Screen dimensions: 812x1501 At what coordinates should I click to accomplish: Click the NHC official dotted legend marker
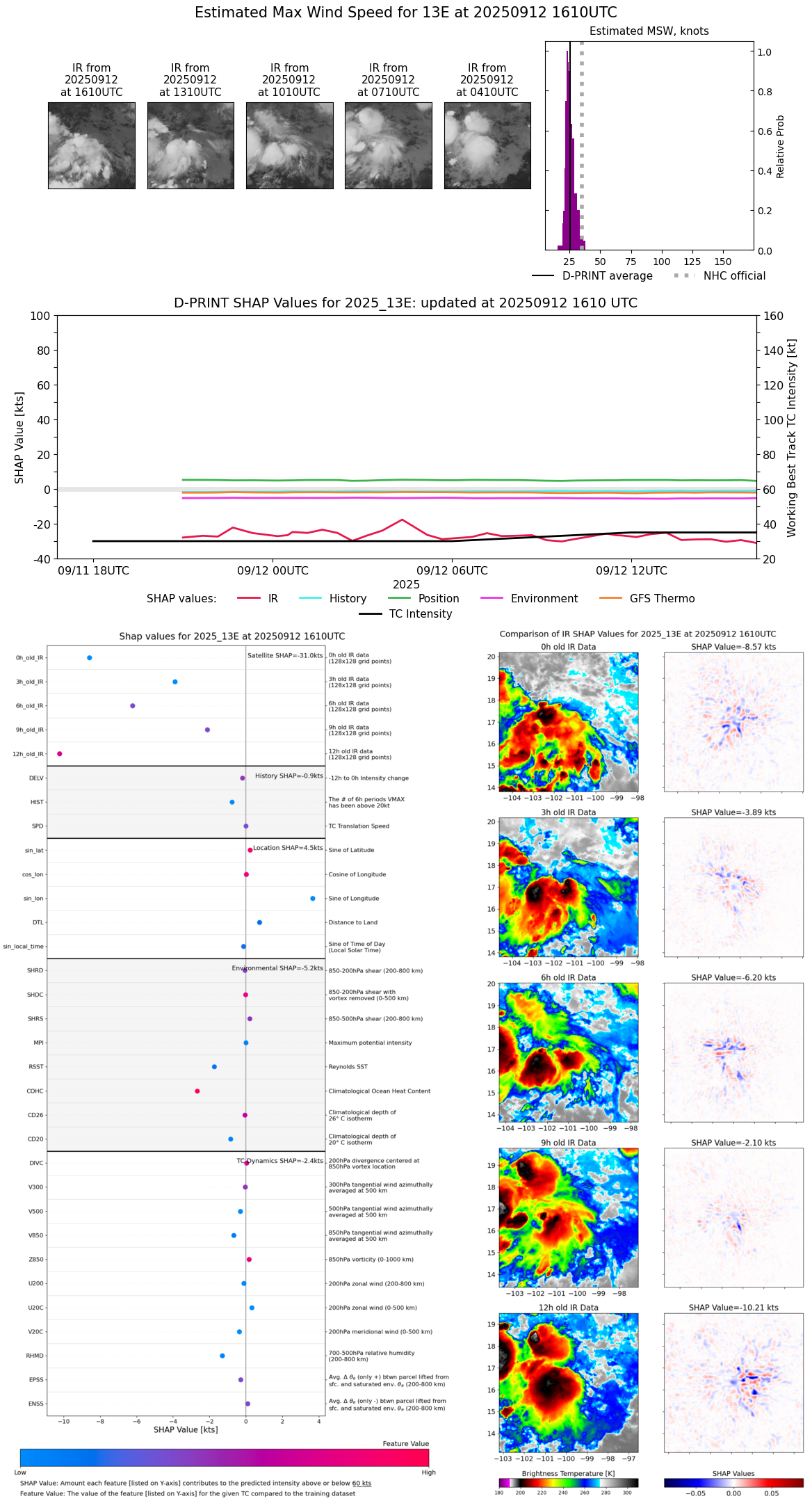[684, 275]
